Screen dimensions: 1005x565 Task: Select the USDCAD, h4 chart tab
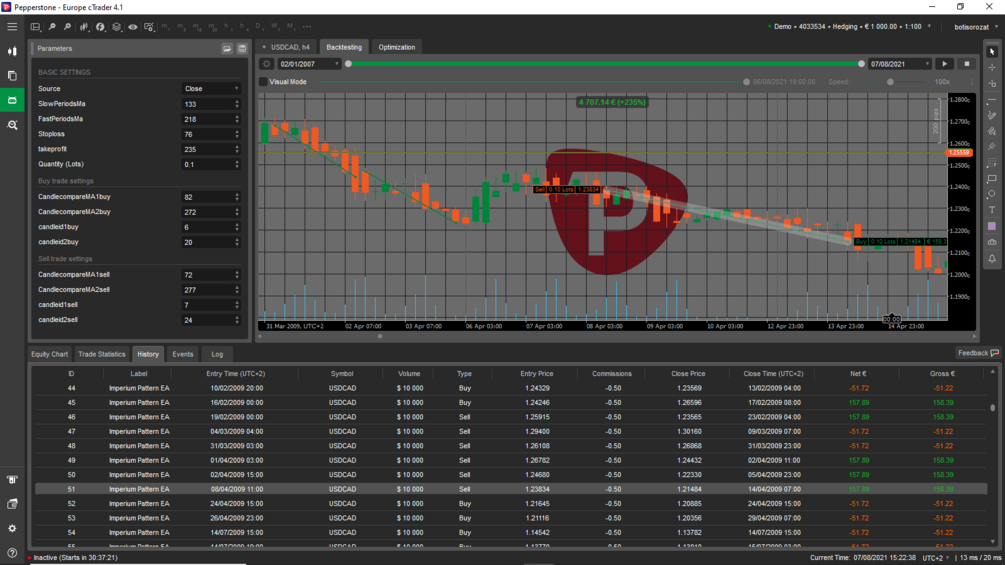pos(287,47)
